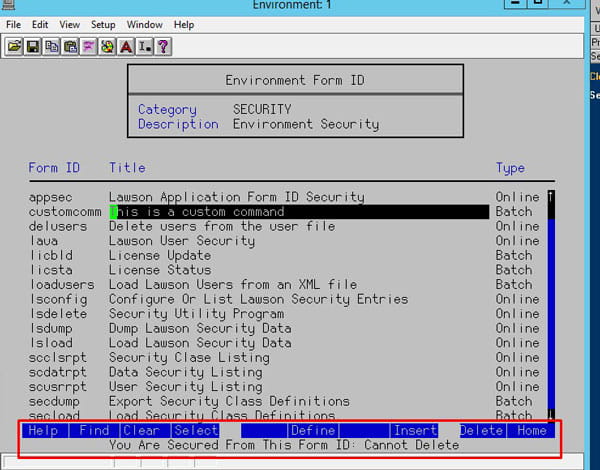This screenshot has width=600, height=470.
Task: Open the Window menu
Action: 144,25
